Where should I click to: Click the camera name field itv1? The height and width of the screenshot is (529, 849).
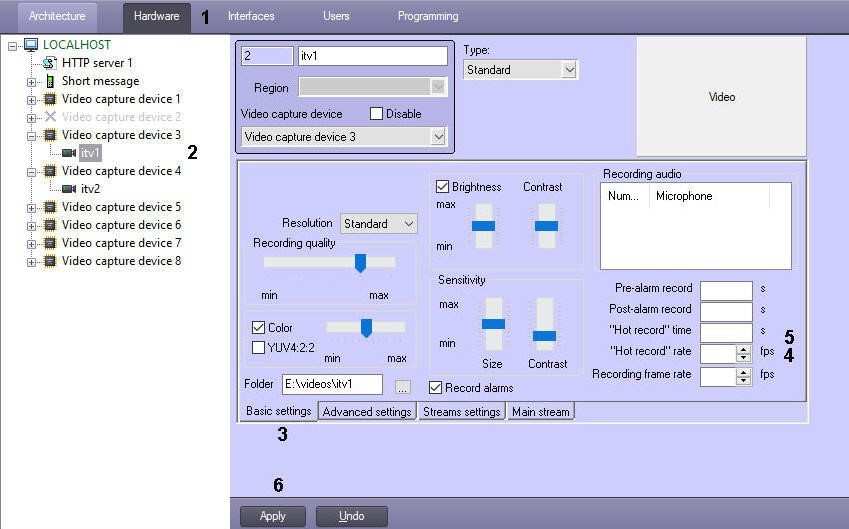(x=373, y=56)
